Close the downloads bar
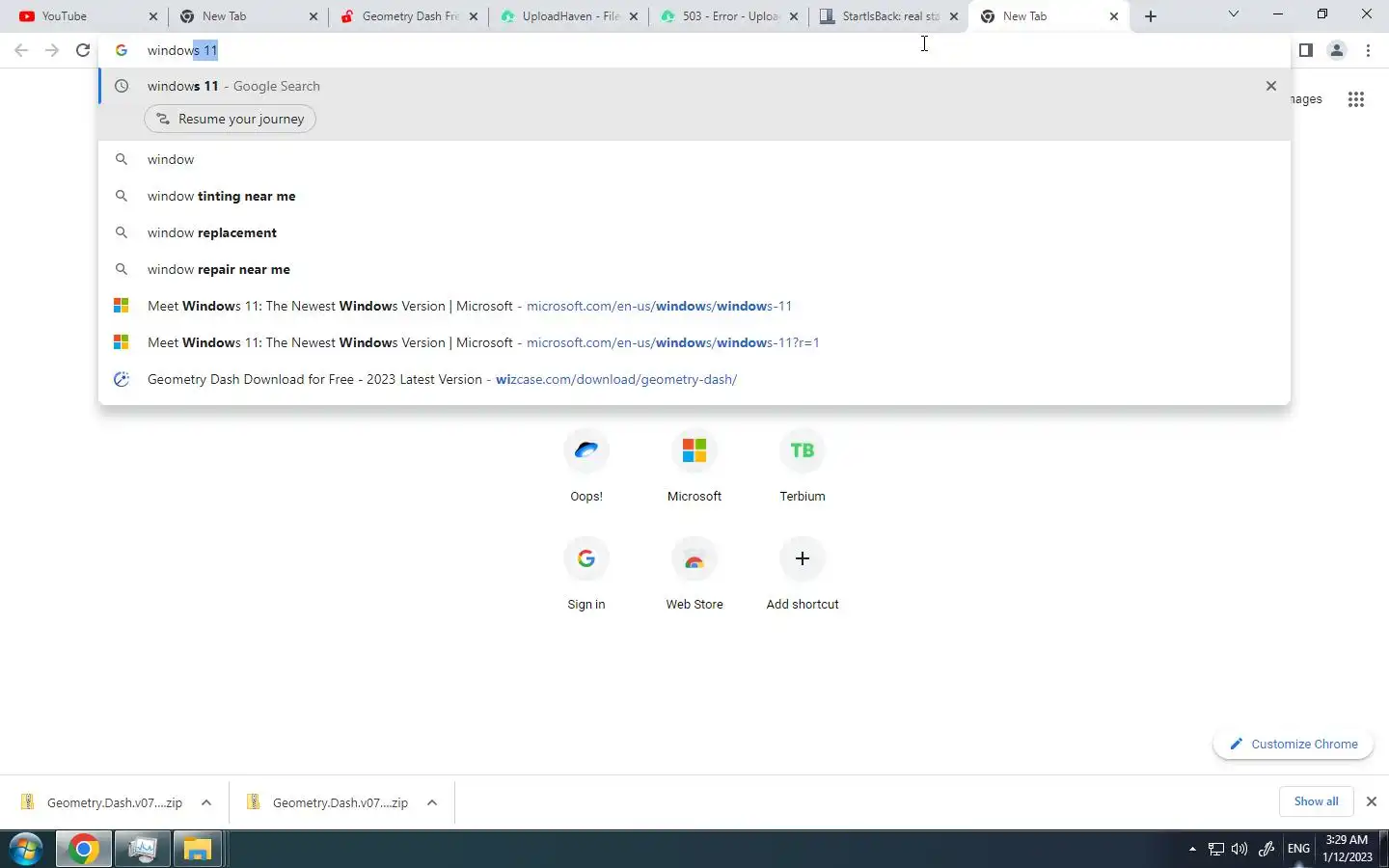The height and width of the screenshot is (868, 1389). pyautogui.click(x=1371, y=801)
